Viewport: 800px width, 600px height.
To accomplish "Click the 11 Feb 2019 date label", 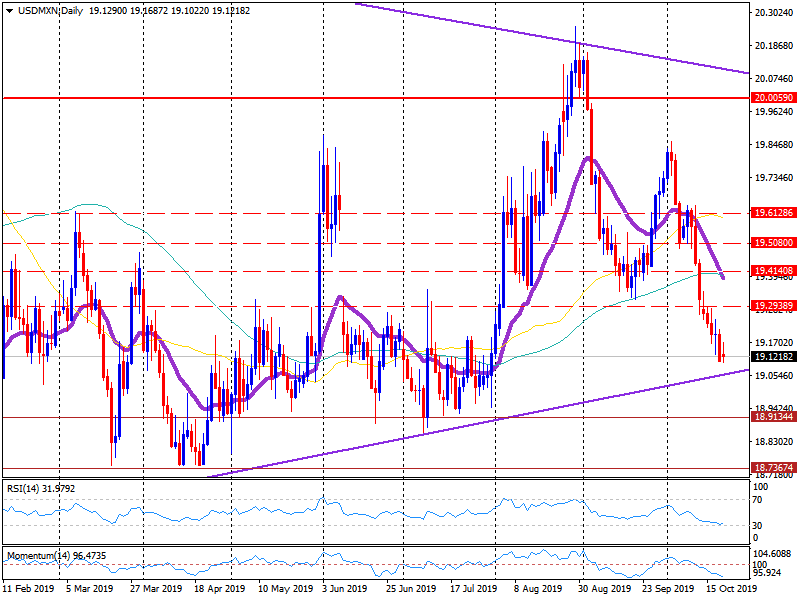I will (x=30, y=591).
